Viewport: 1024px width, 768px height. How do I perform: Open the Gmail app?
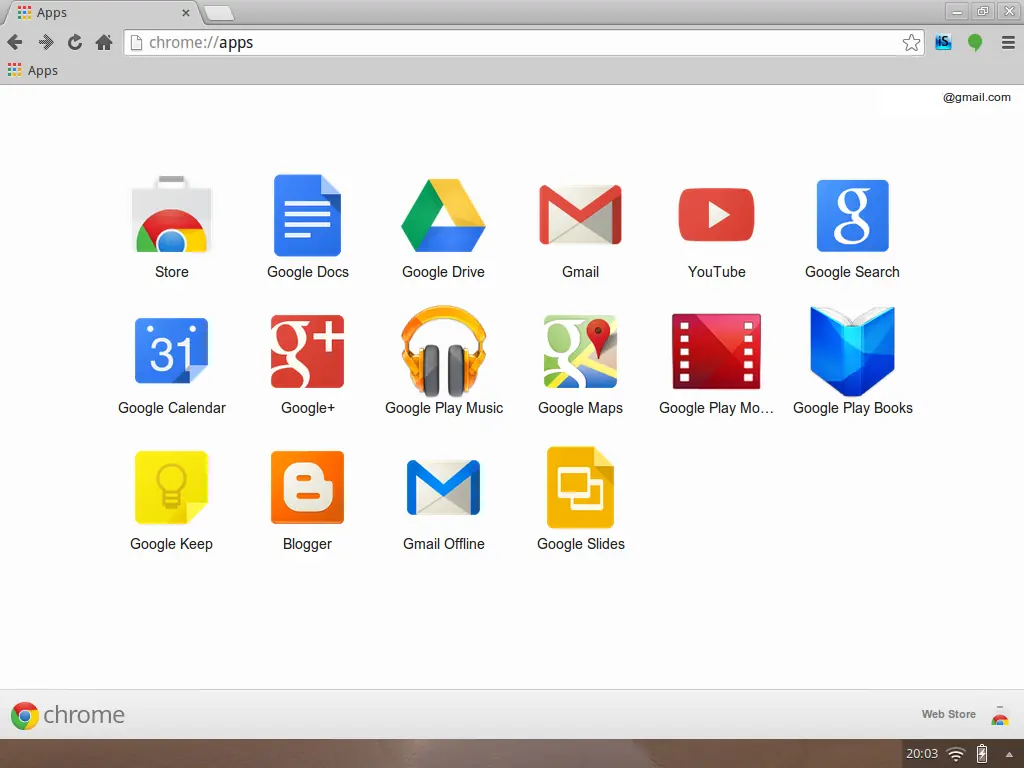(580, 215)
